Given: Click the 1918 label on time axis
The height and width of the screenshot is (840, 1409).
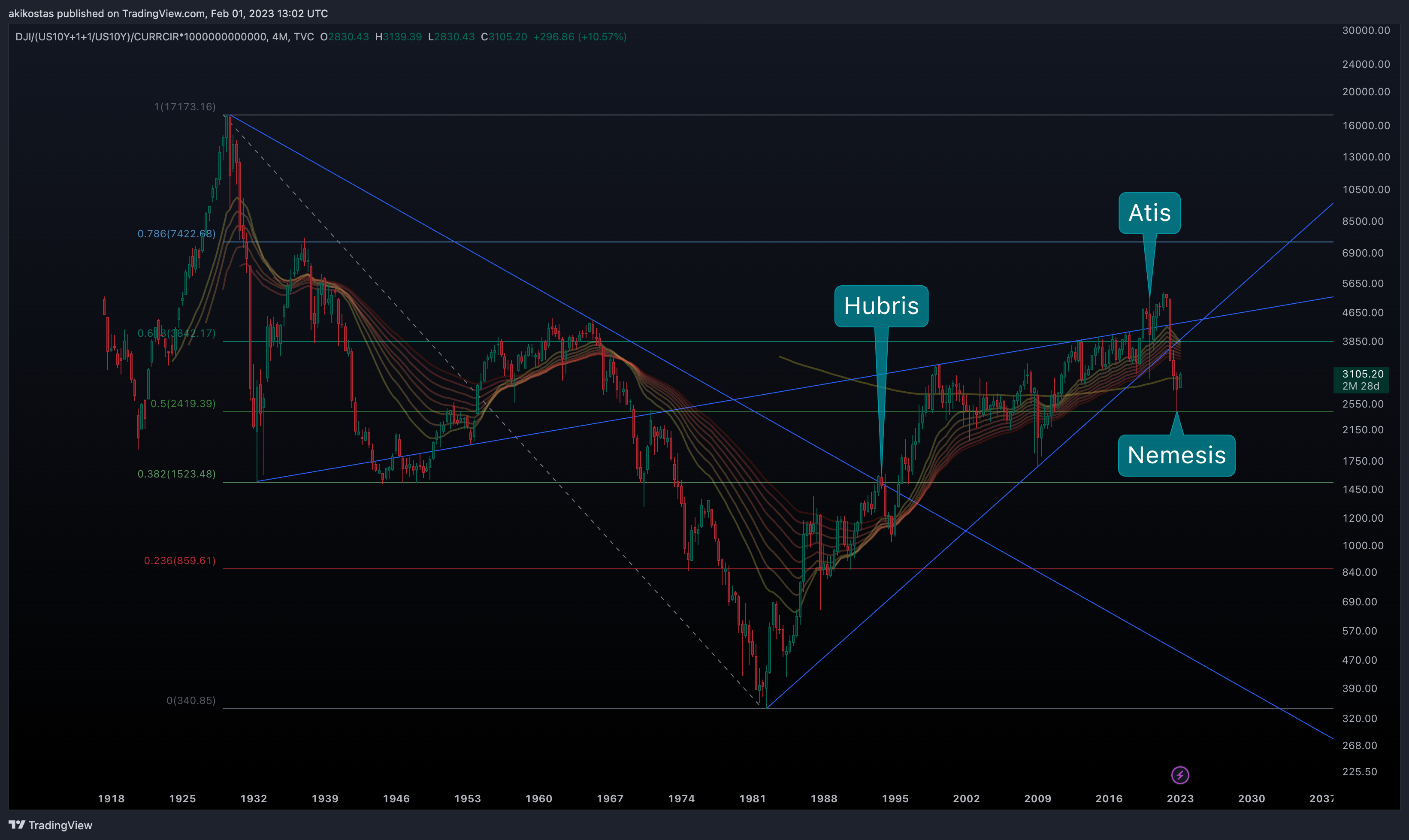Looking at the screenshot, I should coord(112,799).
